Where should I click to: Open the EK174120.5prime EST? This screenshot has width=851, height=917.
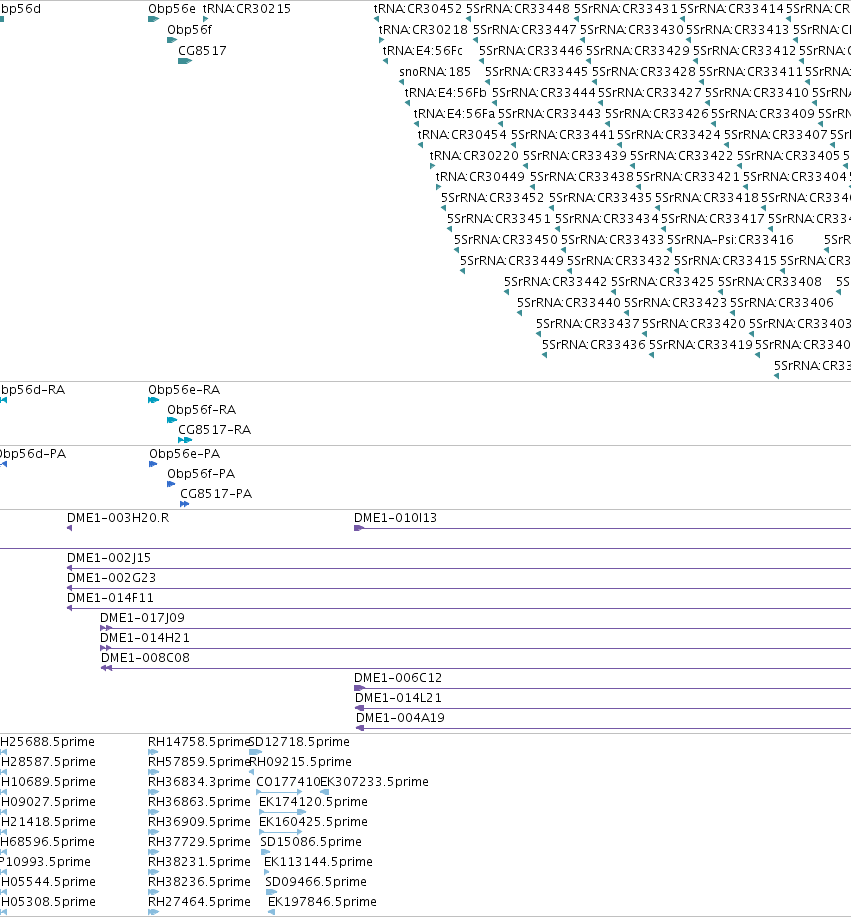[x=313, y=802]
